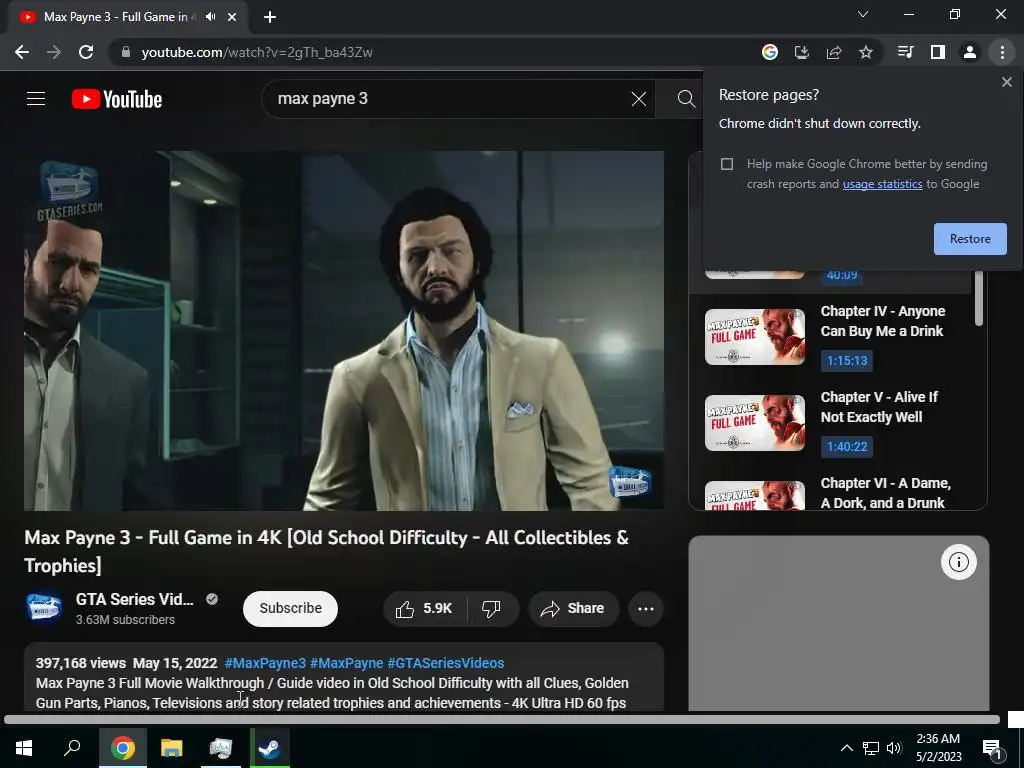Screen dimensions: 1024x768
Task: Click the video player frame
Action: click(x=344, y=330)
